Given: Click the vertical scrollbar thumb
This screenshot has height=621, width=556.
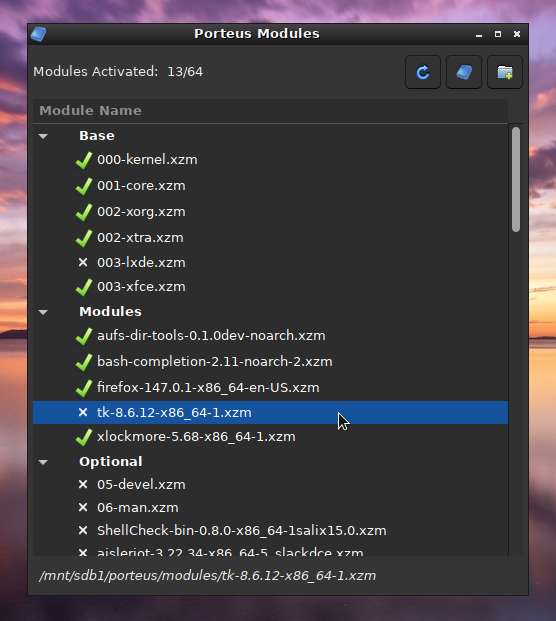Looking at the screenshot, I should pos(516,179).
